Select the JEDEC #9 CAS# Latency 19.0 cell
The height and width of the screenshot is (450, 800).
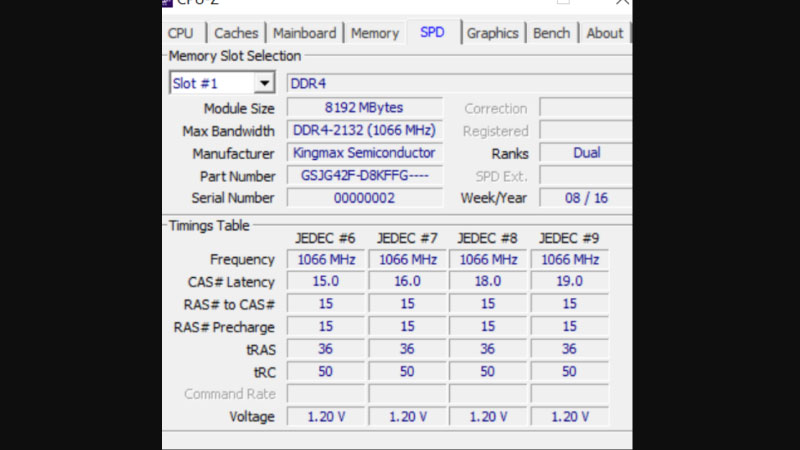(x=569, y=282)
